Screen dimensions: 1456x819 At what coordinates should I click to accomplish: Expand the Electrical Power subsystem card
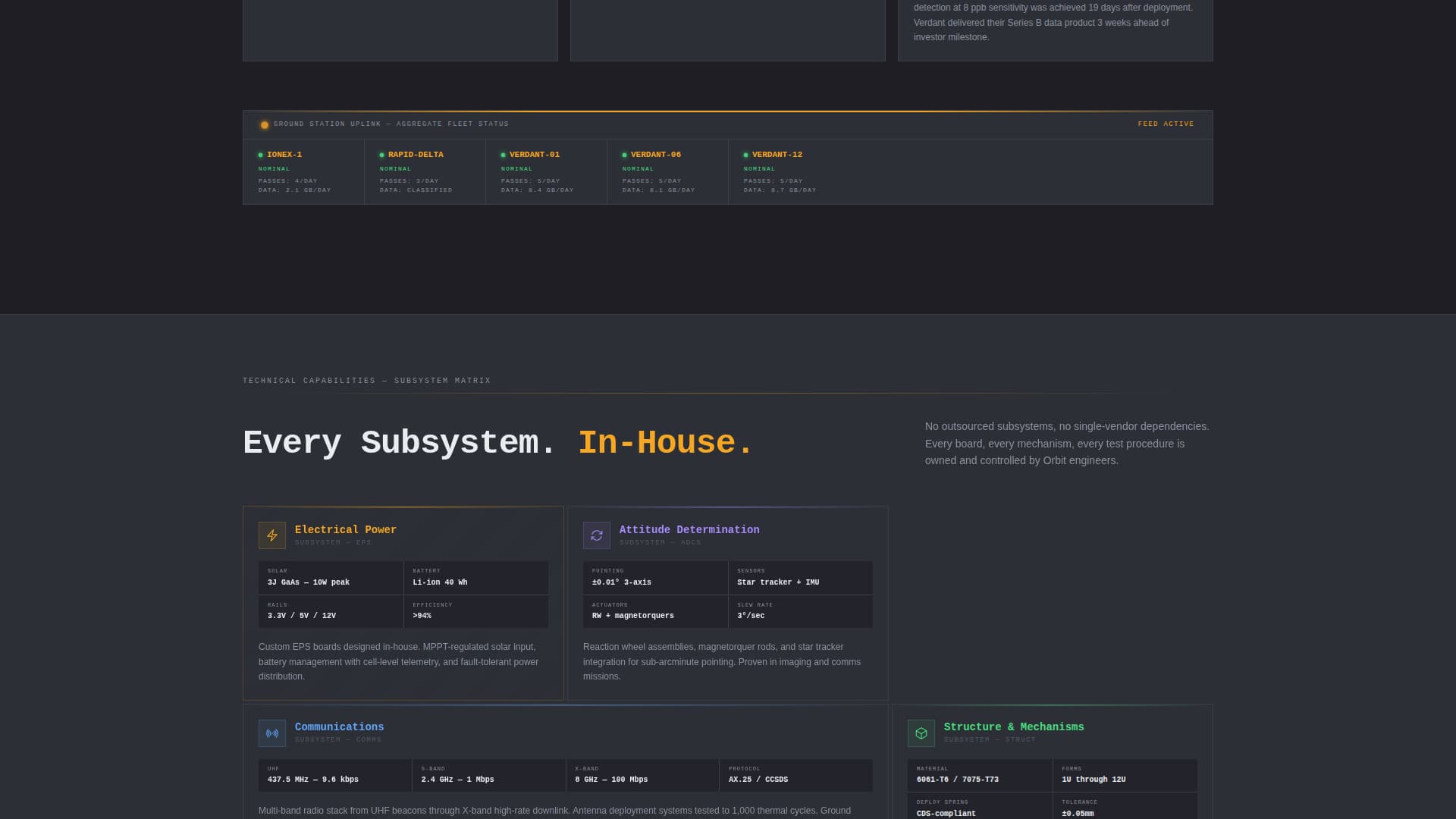(x=403, y=603)
